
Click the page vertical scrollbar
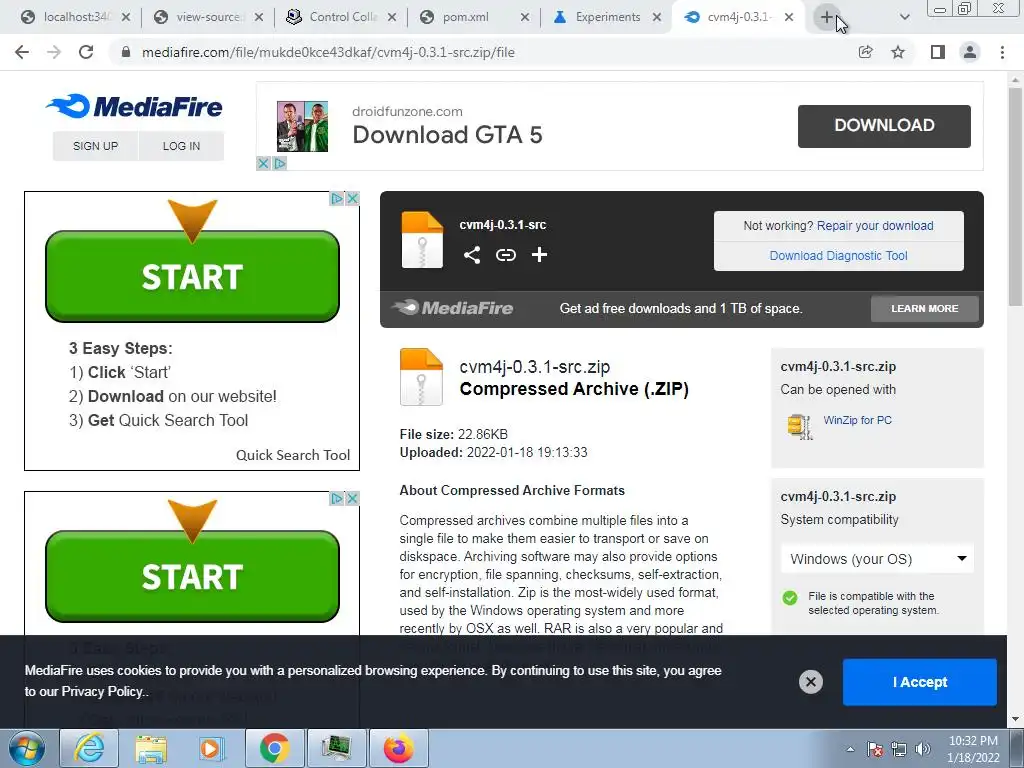(1015, 196)
